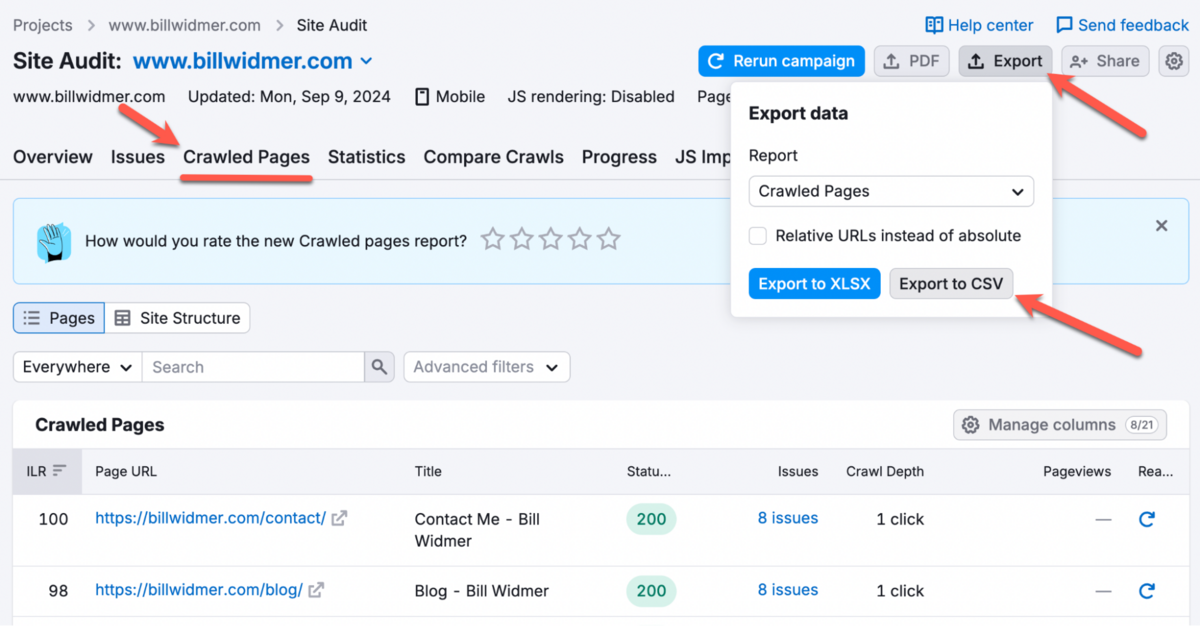Rate the report one star

[x=492, y=240]
